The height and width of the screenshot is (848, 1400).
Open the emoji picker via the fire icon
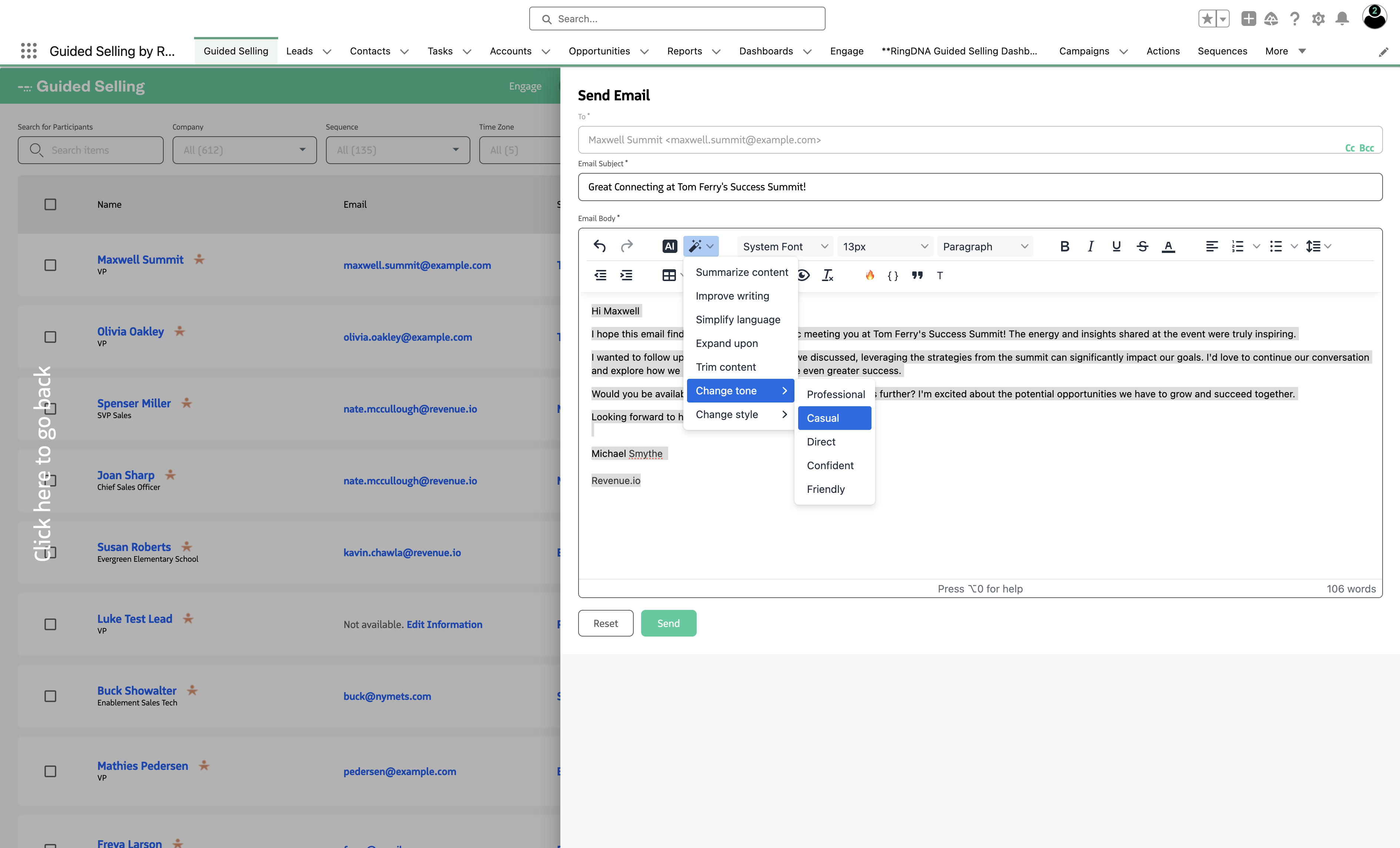pos(870,275)
